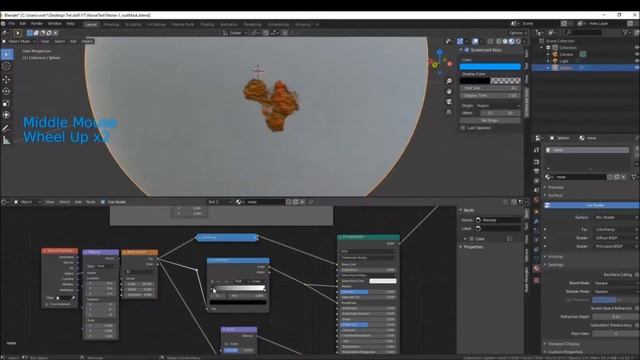Image resolution: width=640 pixels, height=360 pixels.
Task: Switch to the Shading workspace tab
Action: pos(207,24)
